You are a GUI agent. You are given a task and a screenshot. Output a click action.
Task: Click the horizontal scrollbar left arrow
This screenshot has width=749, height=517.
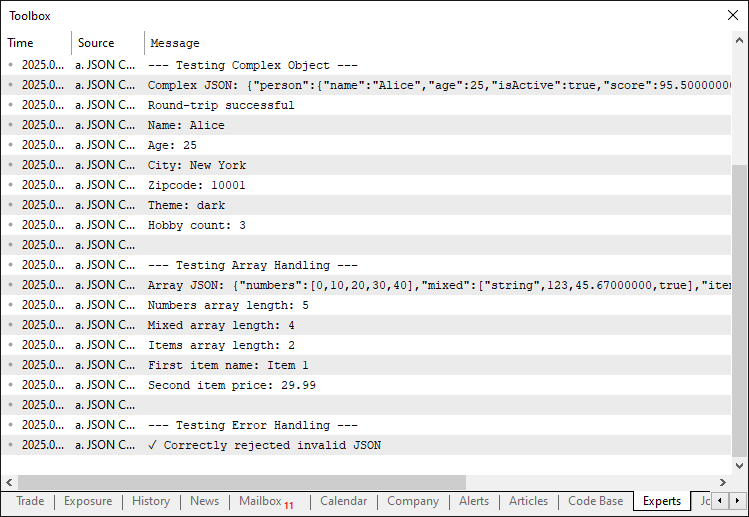tap(9, 482)
